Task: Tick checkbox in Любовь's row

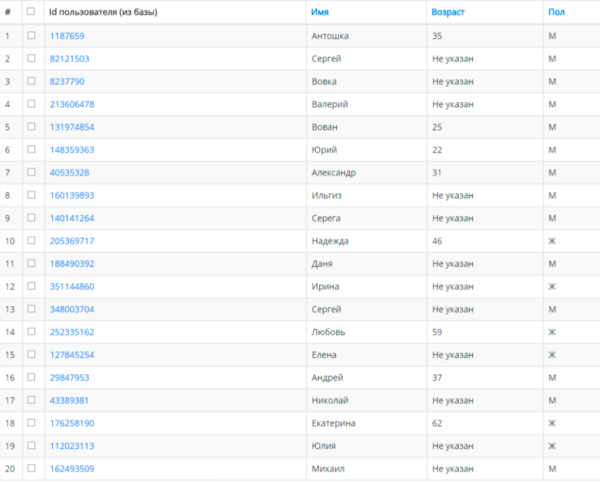Action: 31,331
